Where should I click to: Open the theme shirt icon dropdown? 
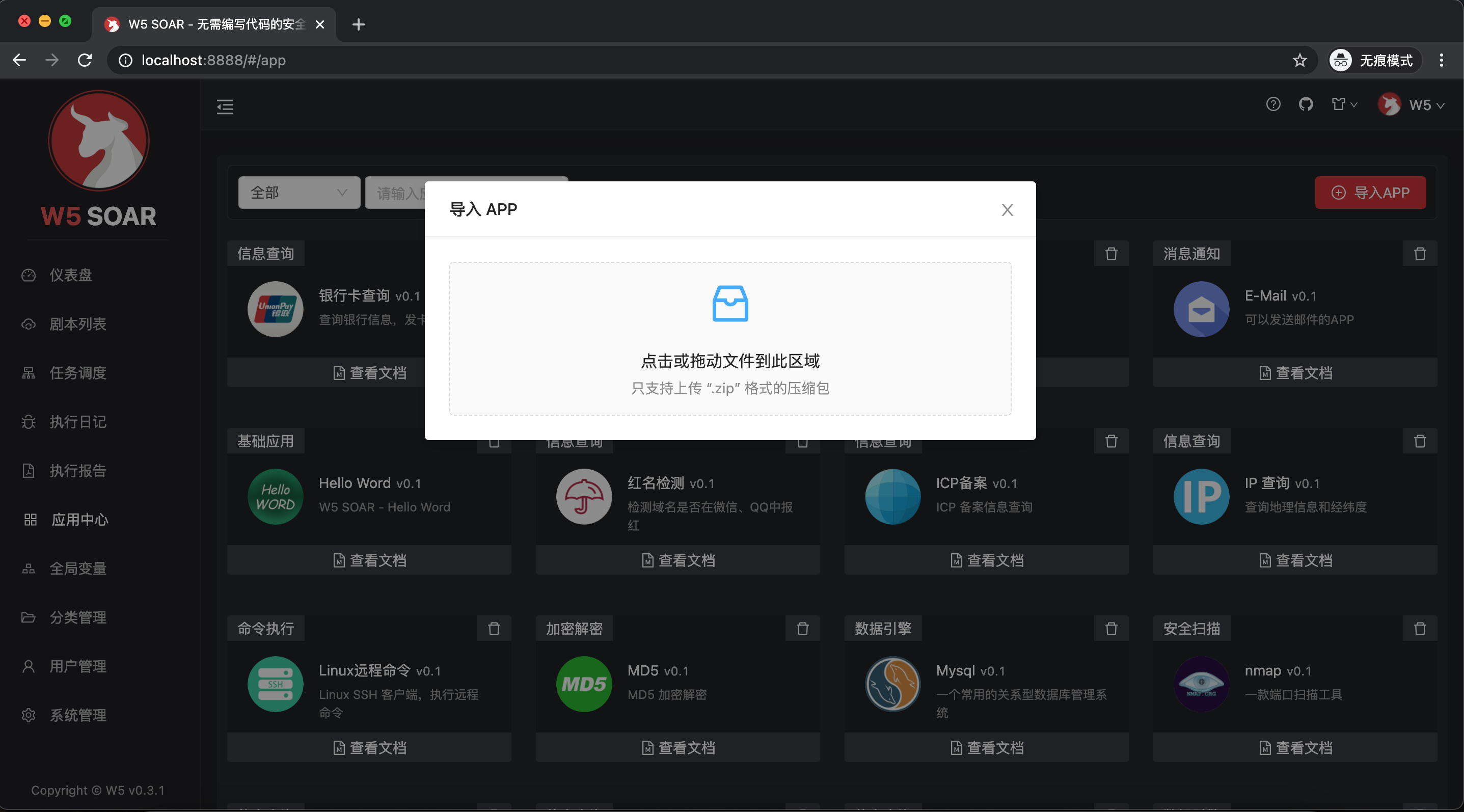coord(1343,104)
